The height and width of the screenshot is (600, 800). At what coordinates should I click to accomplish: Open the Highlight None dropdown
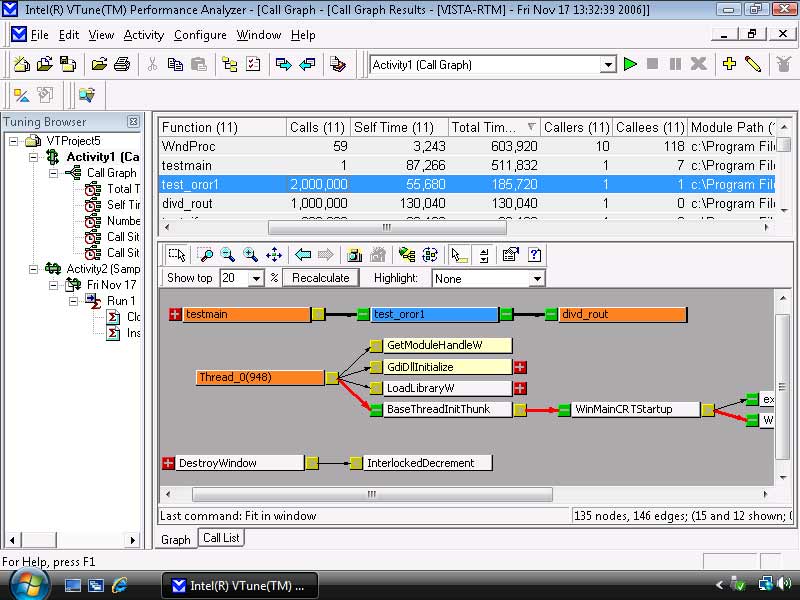click(537, 279)
